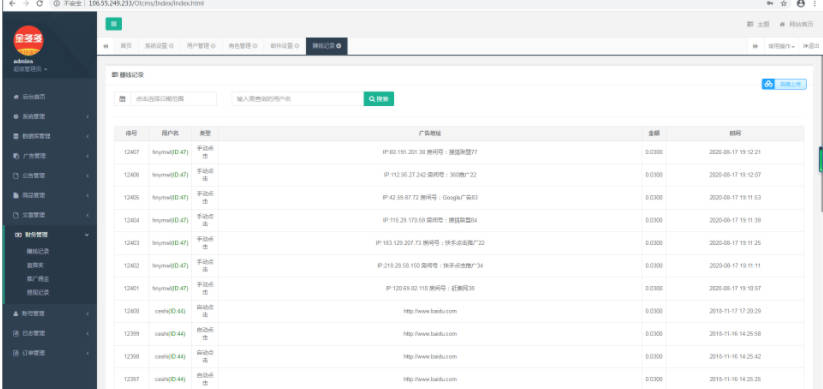Image resolution: width=823 pixels, height=389 pixels.
Task: Open the admin role dropdown under username
Action: tap(30, 69)
